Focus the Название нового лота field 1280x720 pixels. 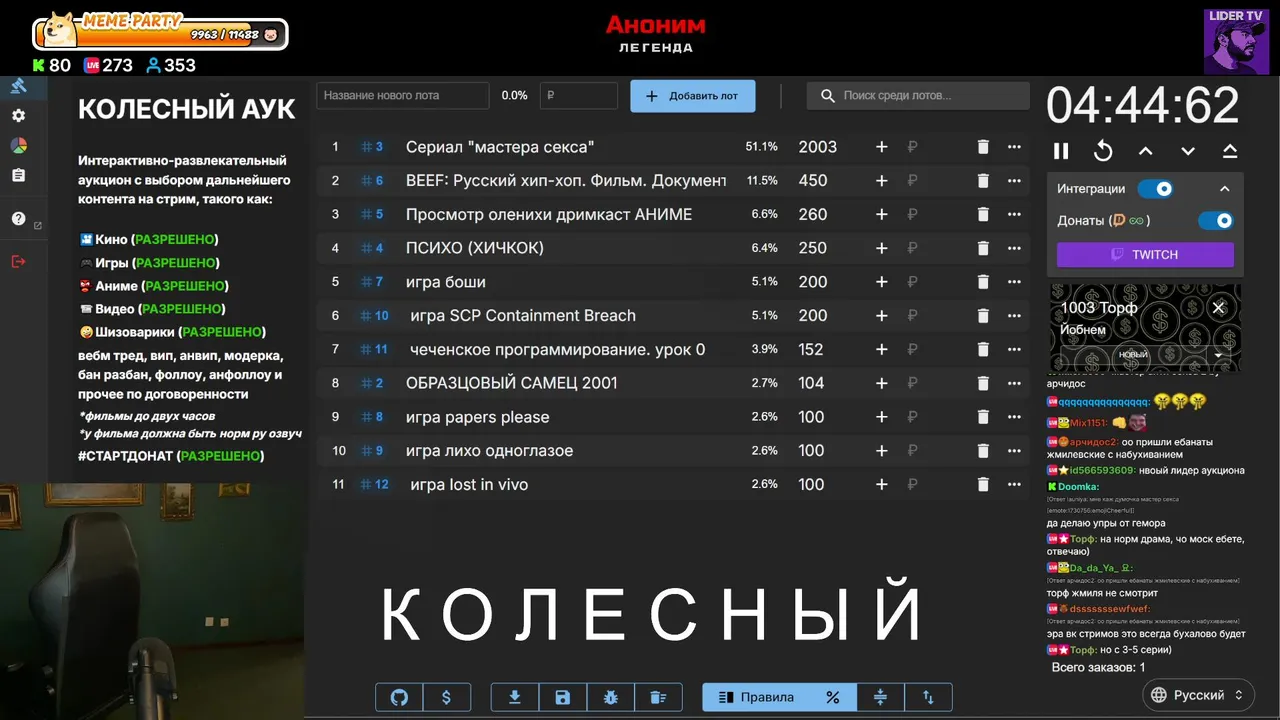click(403, 96)
